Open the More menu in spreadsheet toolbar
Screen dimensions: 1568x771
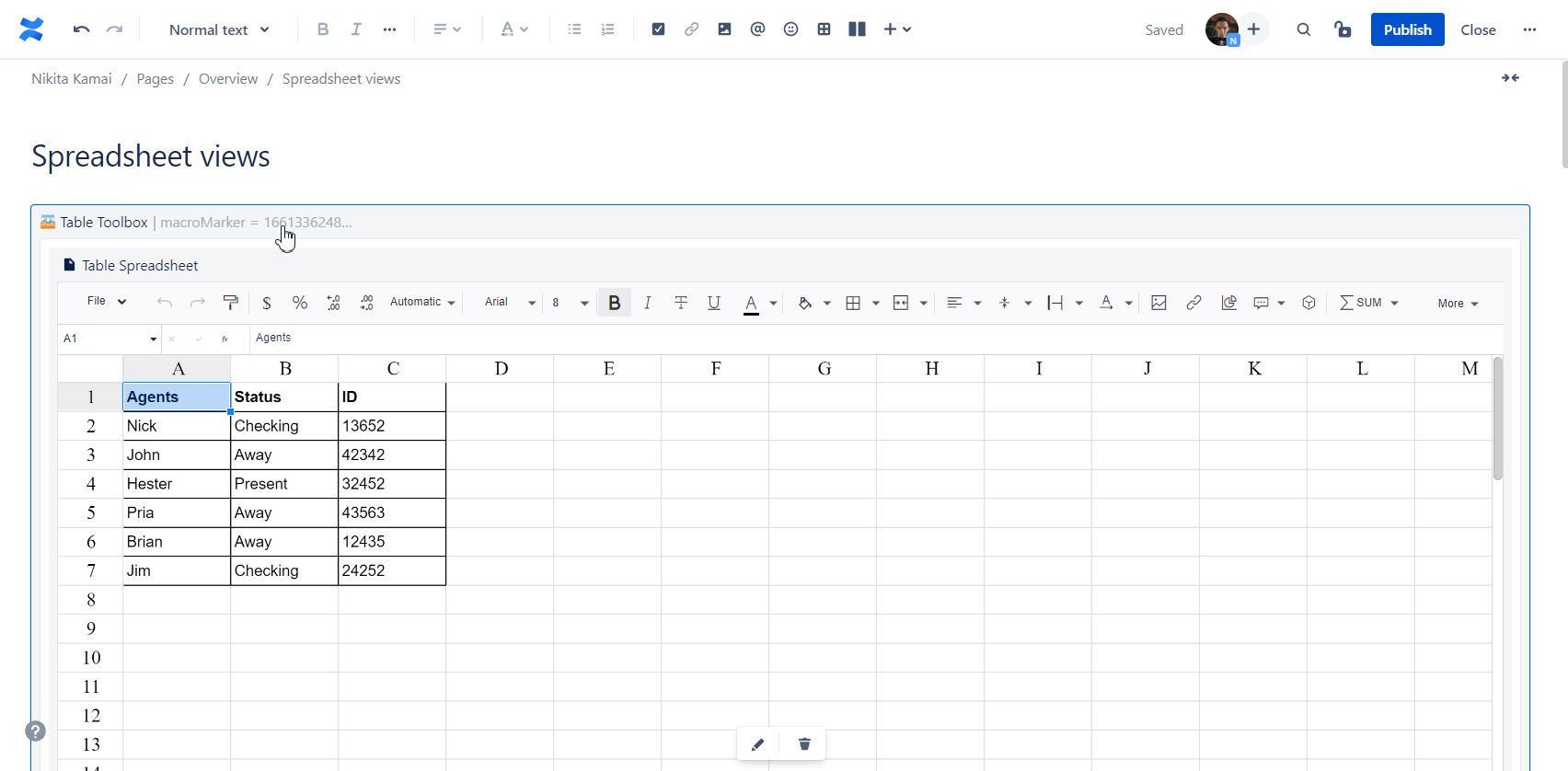(1458, 304)
